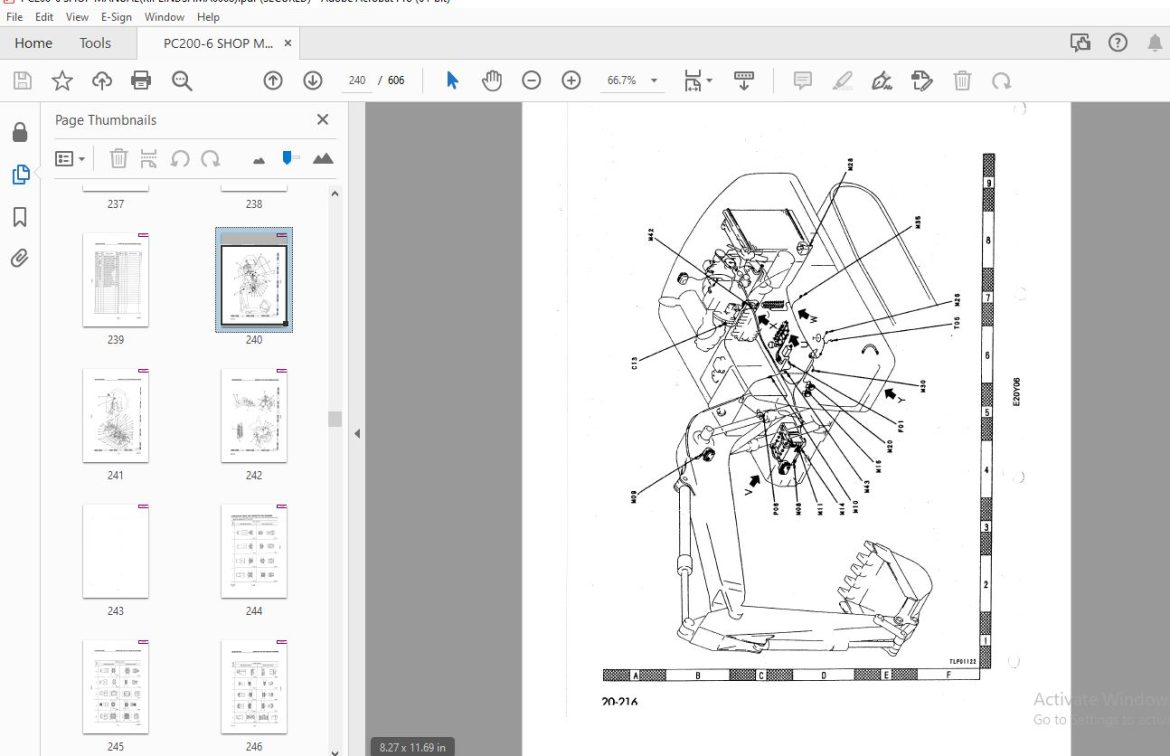The image size is (1170, 756).
Task: Select page 242 thumbnail
Action: pos(254,415)
